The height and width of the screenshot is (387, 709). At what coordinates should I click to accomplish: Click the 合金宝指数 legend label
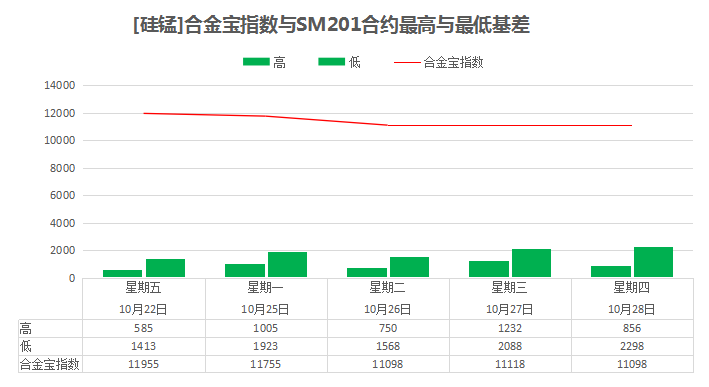453,62
